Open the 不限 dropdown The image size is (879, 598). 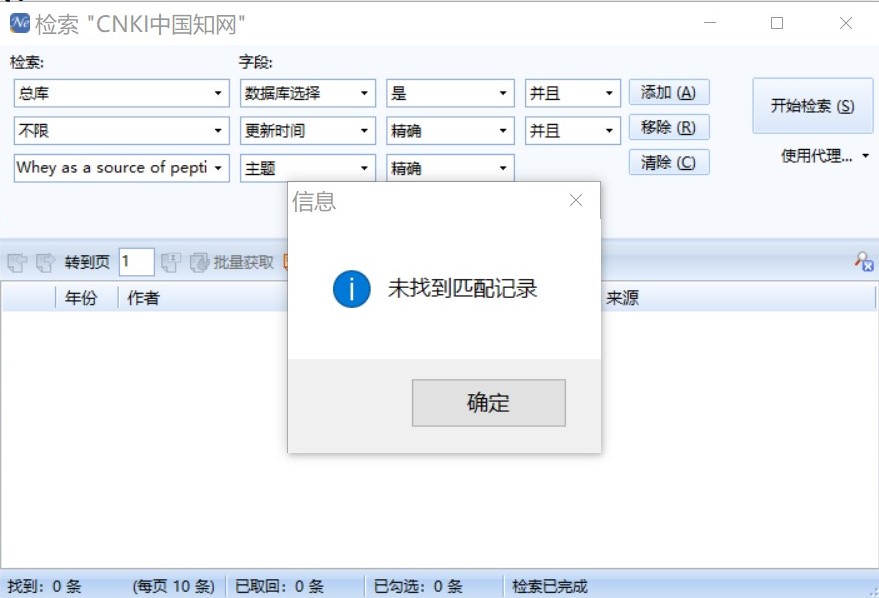218,131
